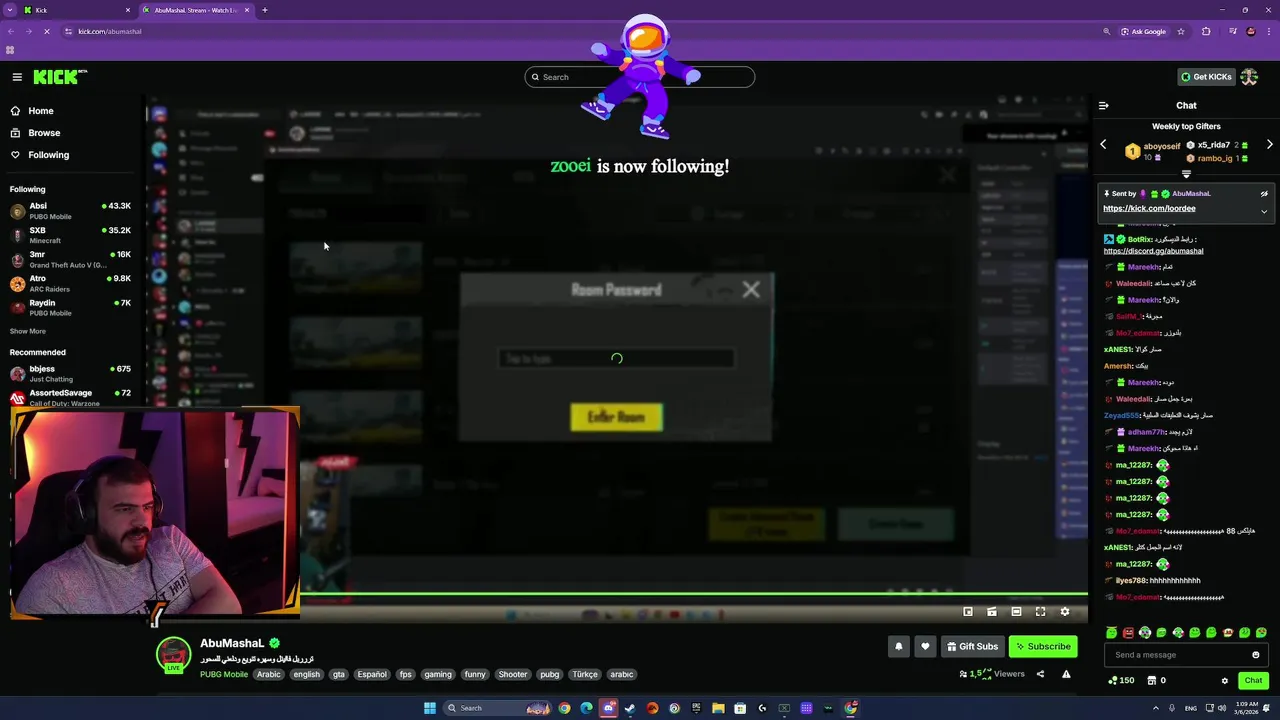Open the channel points balance showing 150
The image size is (1280, 720).
pos(1121,681)
